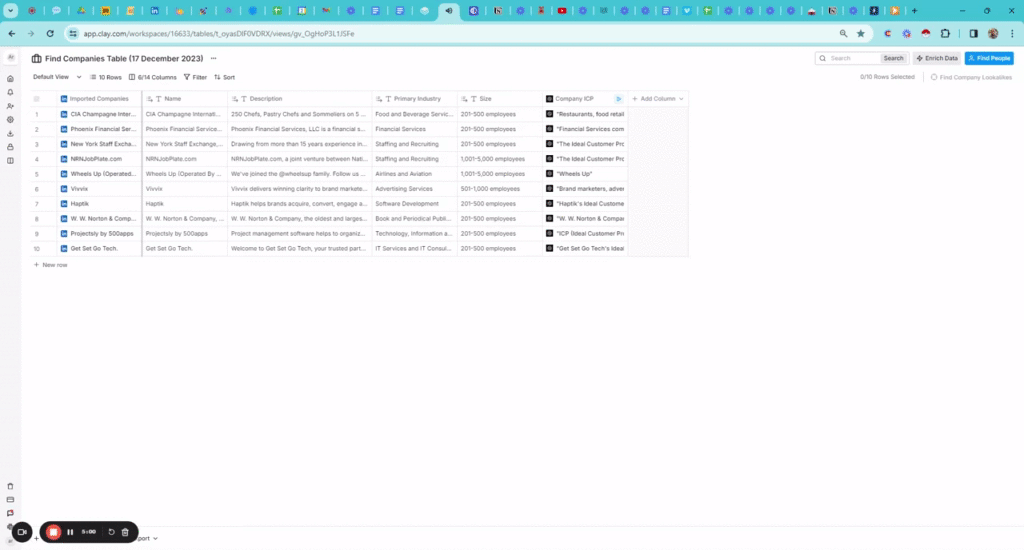The height and width of the screenshot is (550, 1024).
Task: Stop the screen recording with red button
Action: click(x=54, y=532)
